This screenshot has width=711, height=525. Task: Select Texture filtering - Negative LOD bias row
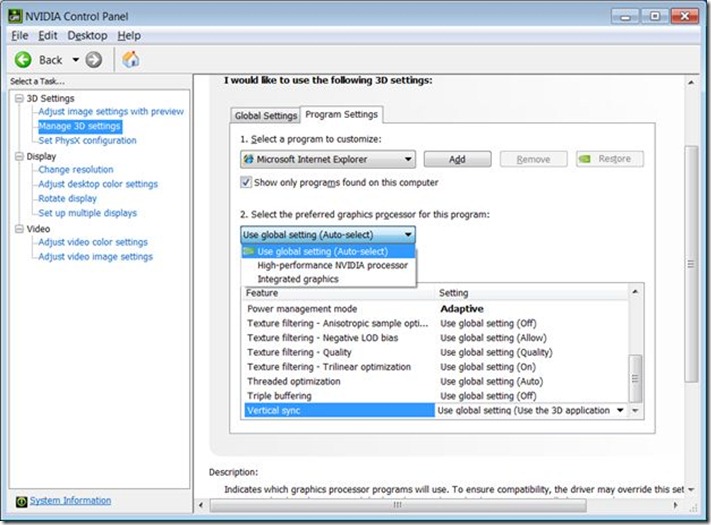coord(435,338)
